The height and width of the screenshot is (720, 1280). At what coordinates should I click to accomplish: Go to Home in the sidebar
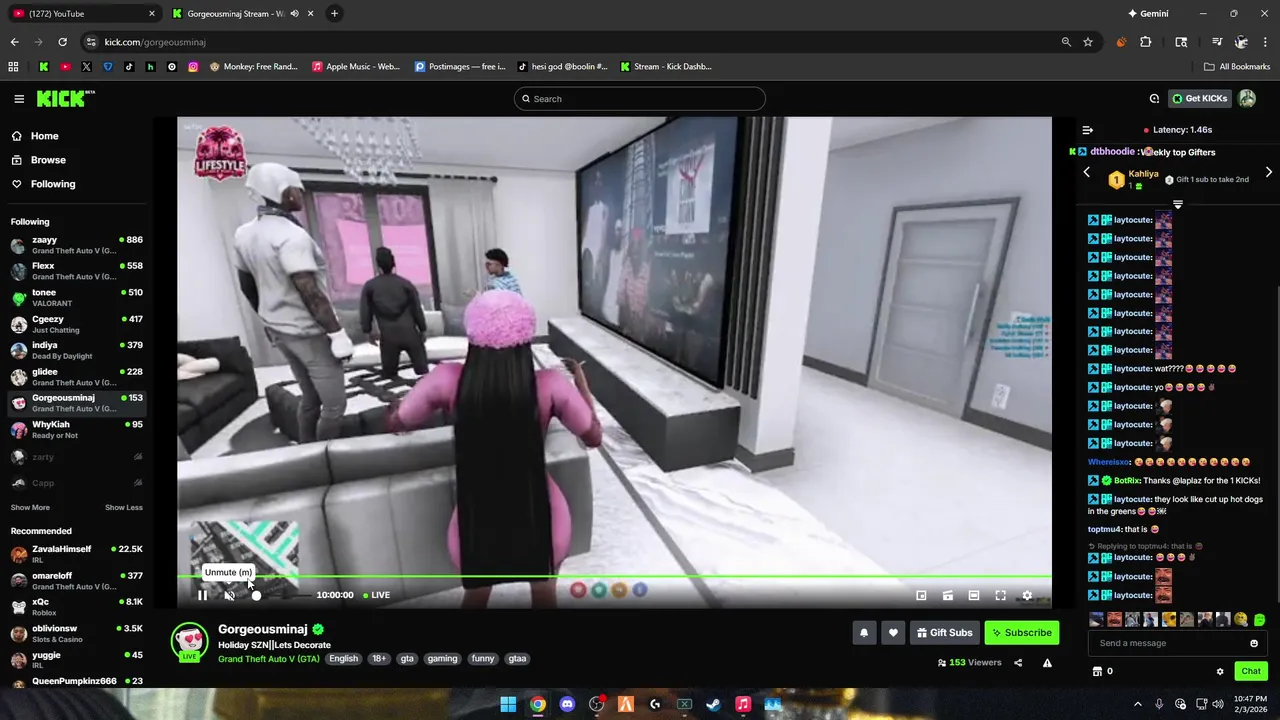coord(44,136)
